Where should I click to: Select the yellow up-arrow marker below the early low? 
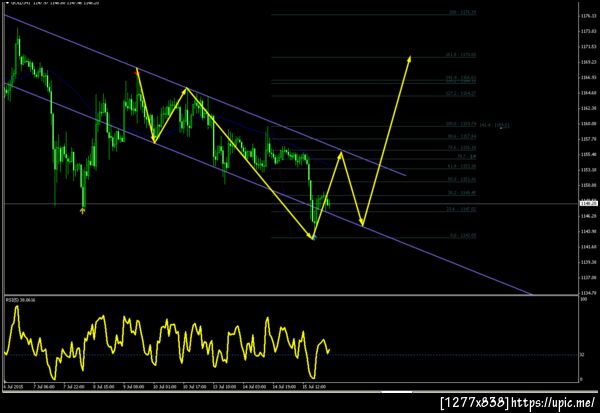83,210
